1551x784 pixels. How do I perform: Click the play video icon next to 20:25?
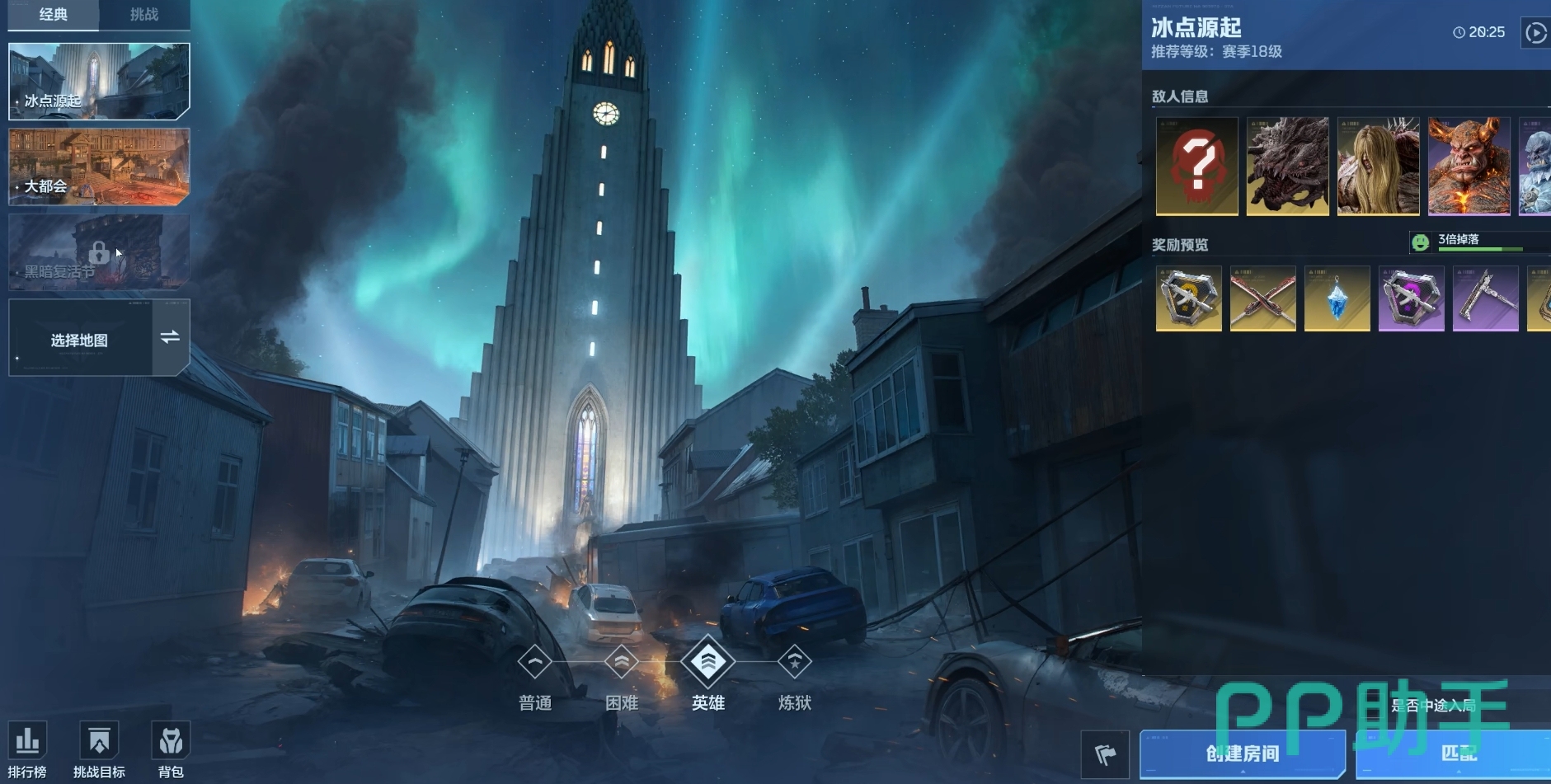pos(1535,33)
